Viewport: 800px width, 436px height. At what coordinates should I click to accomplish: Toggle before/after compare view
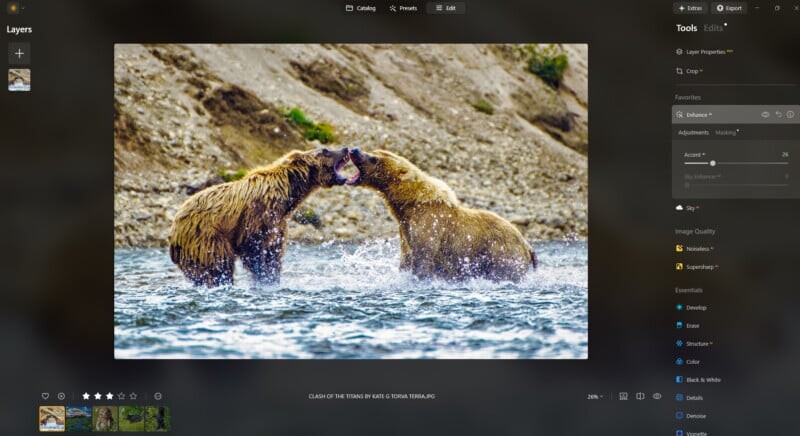pyautogui.click(x=640, y=396)
